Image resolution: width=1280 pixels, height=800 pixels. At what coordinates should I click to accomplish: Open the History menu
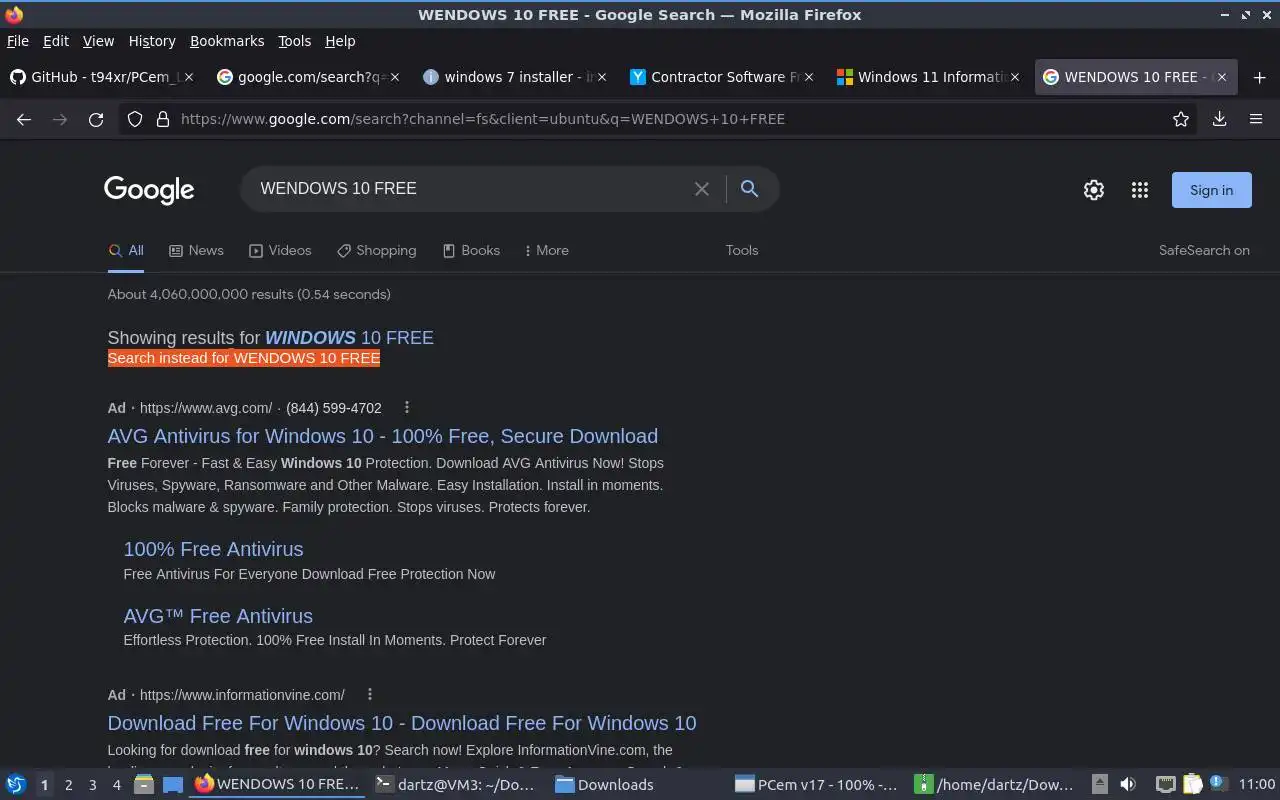[x=152, y=41]
